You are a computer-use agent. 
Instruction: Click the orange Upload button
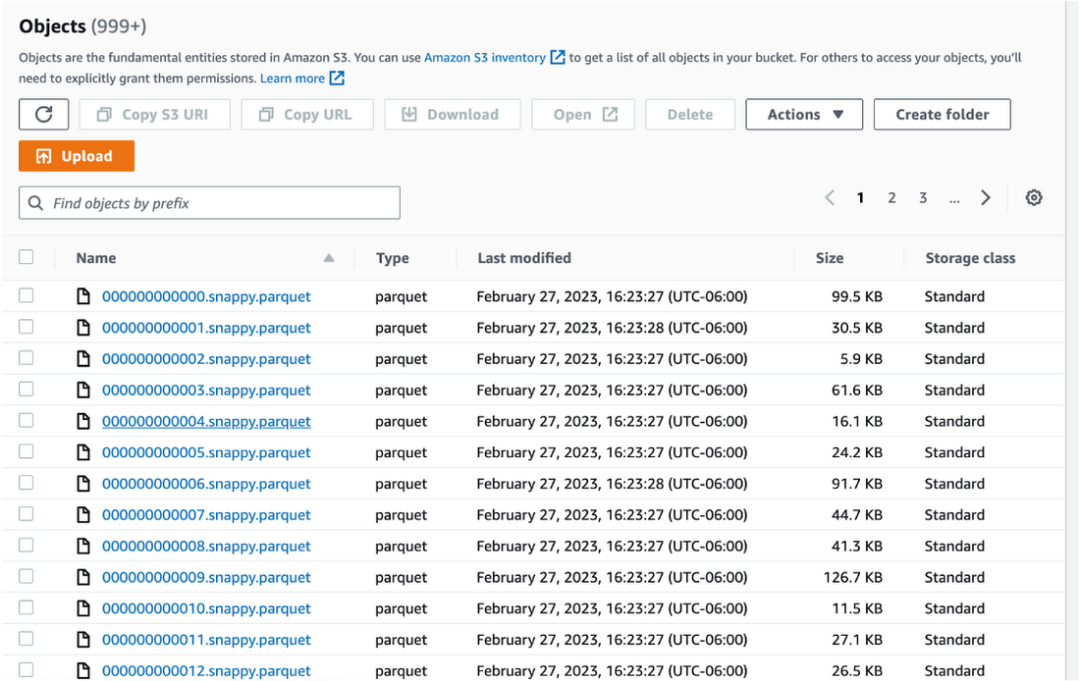click(x=76, y=156)
